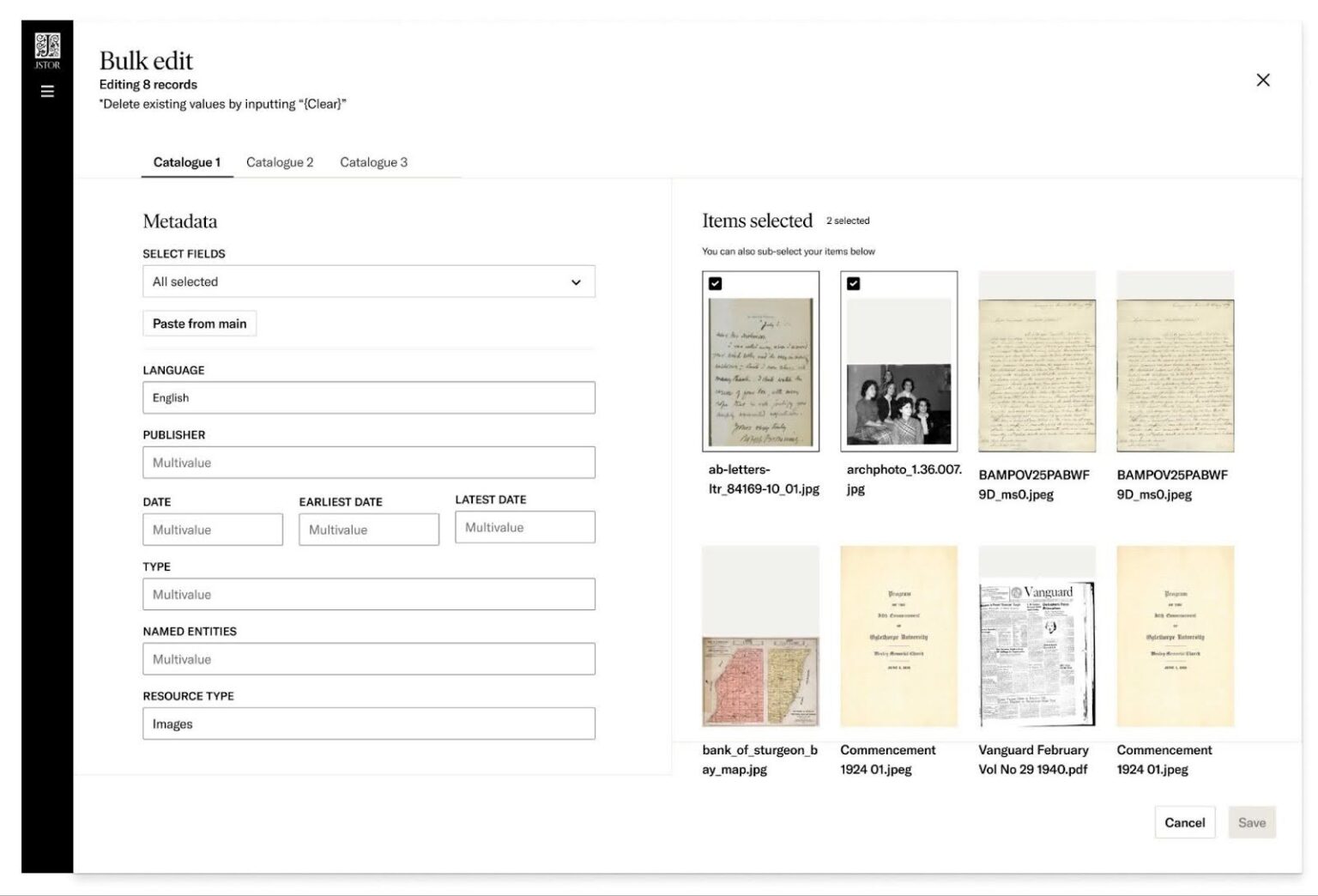
Task: Select the bank_of_sturgeon_bay_map.jpg thumbnail
Action: 760,636
